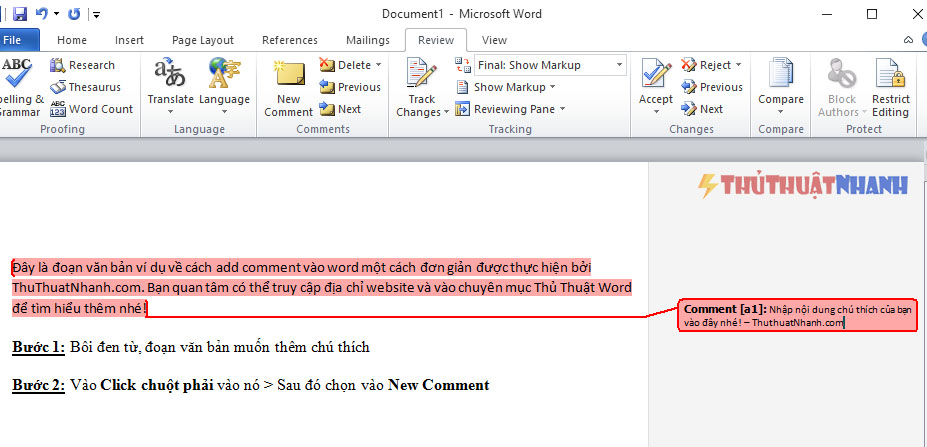Click the Reject change icon
The image size is (927, 447).
689,64
